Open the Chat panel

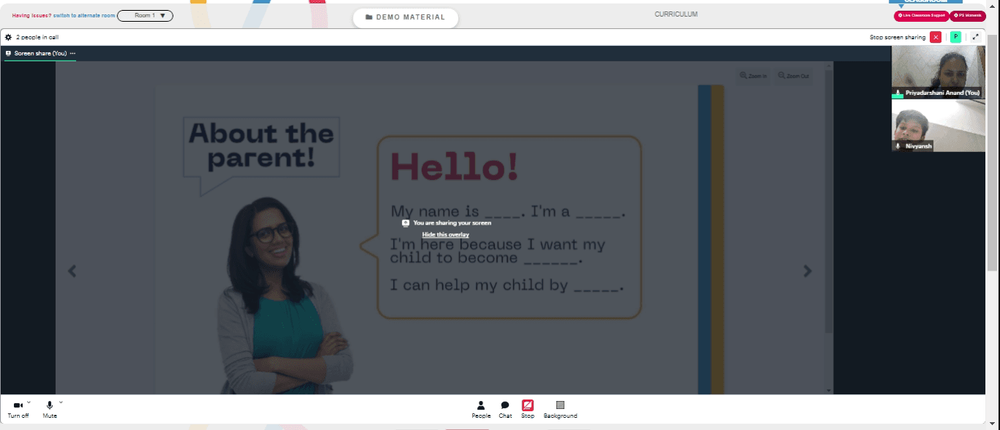coord(505,409)
